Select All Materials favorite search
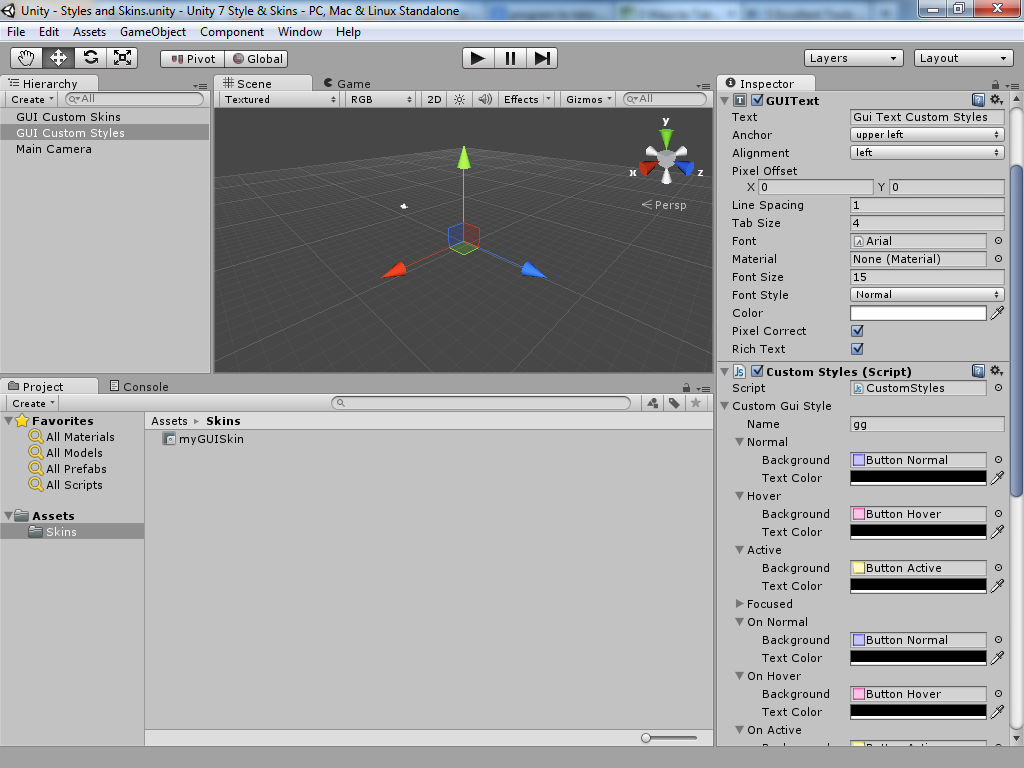Viewport: 1024px width, 768px height. (72, 437)
